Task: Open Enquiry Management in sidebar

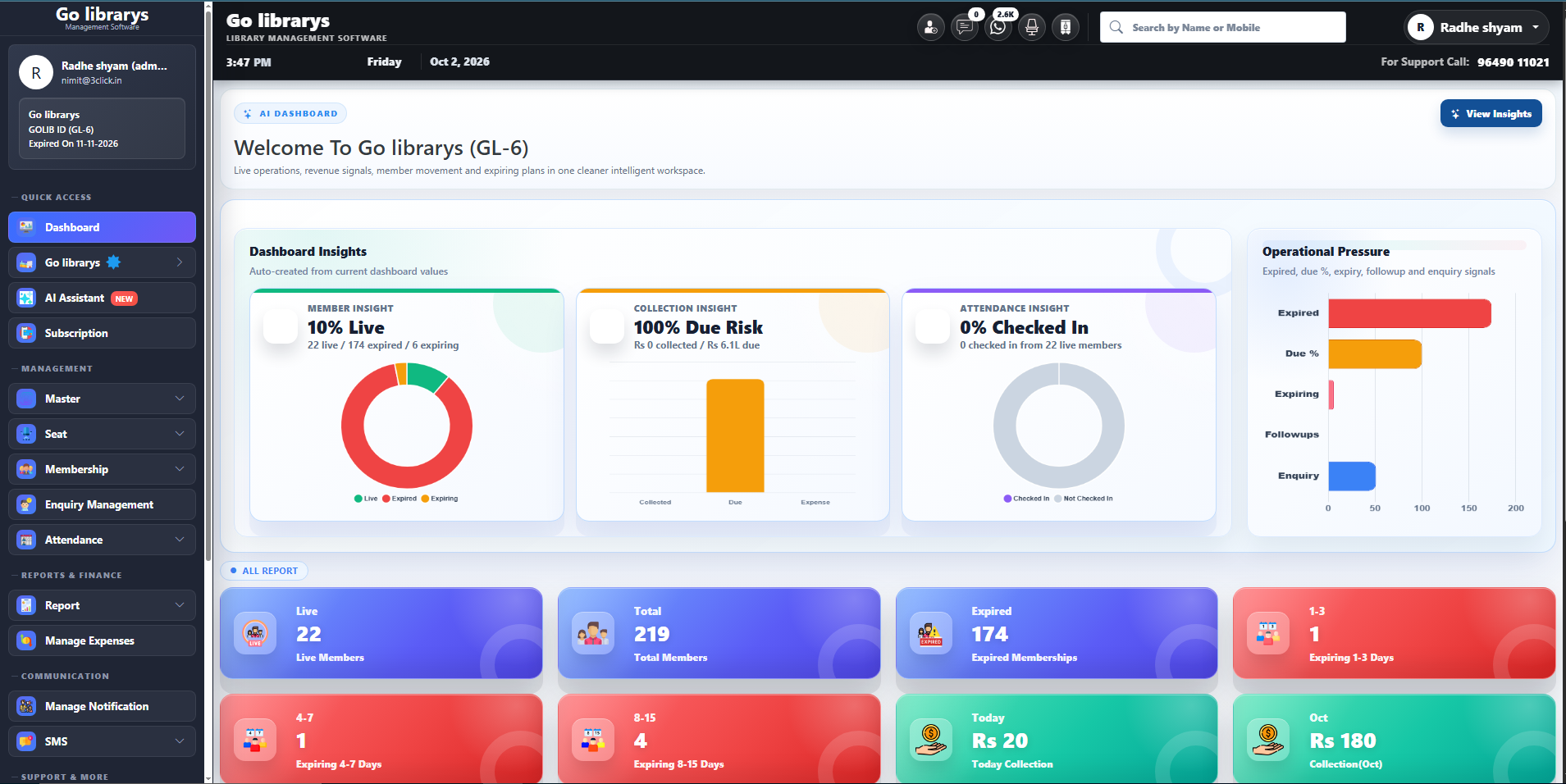Action: coord(102,504)
